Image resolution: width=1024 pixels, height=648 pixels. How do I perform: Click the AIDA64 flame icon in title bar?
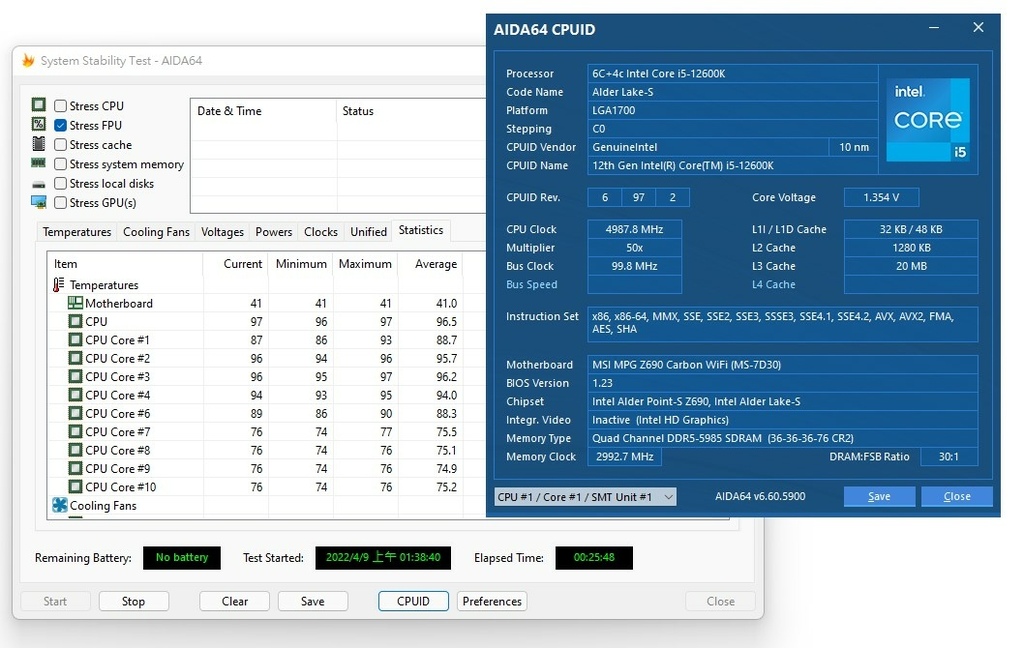pos(28,60)
